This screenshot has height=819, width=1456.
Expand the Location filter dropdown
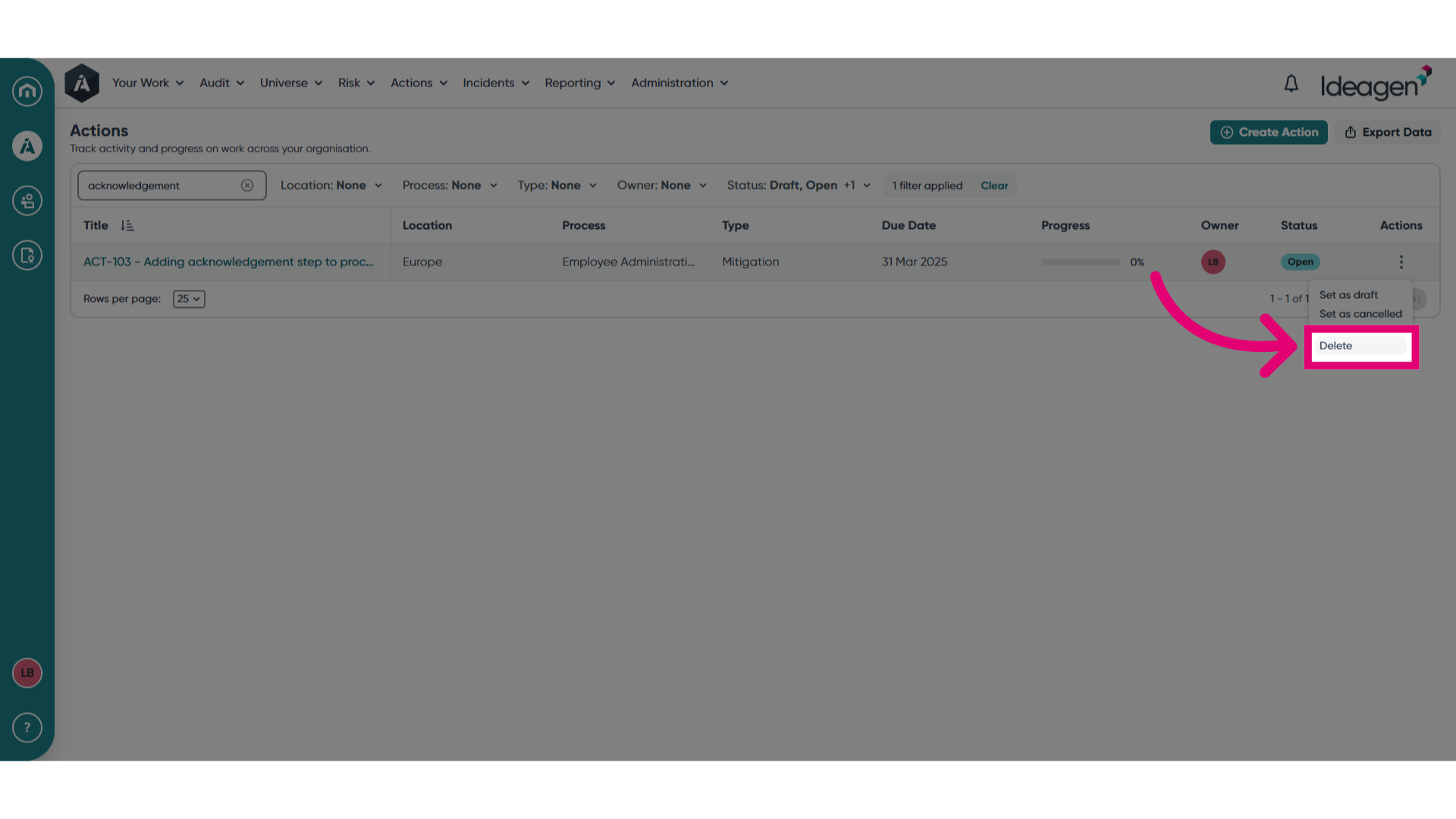click(331, 186)
